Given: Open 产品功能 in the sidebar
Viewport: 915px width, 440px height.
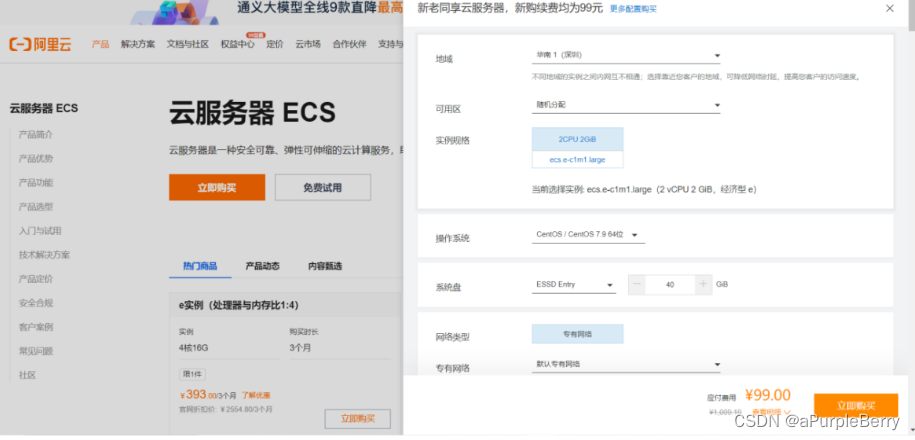Looking at the screenshot, I should click(x=36, y=183).
